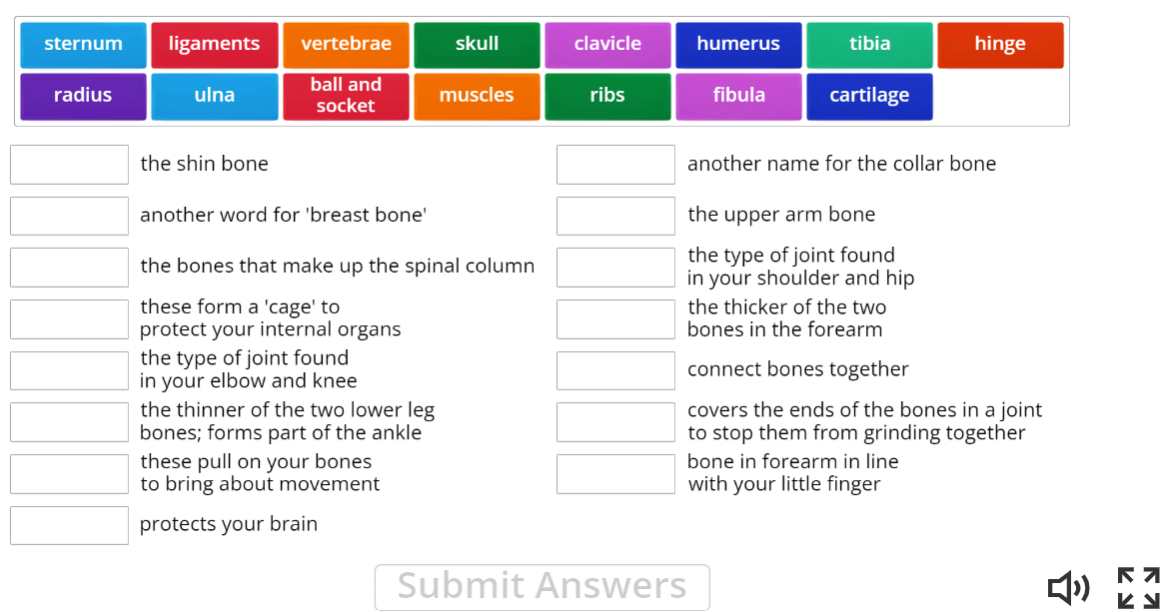Click the answer box beside 'the shin bone'

point(69,164)
